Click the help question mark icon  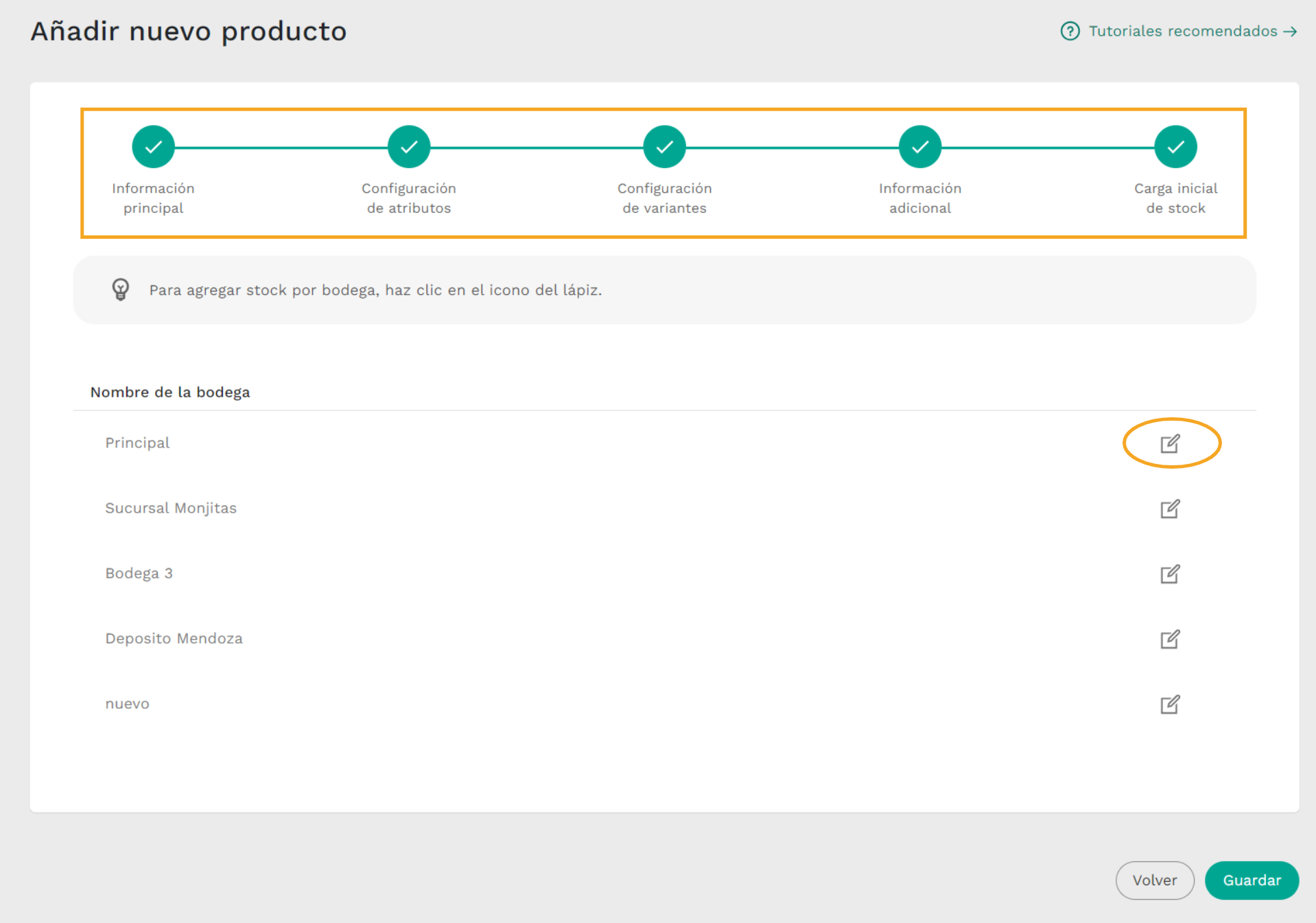point(1070,31)
